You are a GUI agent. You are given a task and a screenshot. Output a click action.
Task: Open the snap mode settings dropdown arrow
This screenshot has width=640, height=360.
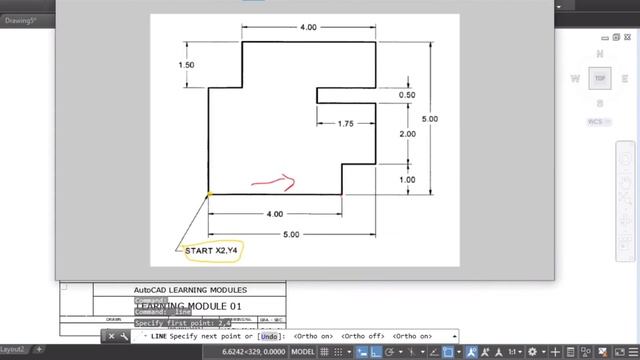coord(349,352)
